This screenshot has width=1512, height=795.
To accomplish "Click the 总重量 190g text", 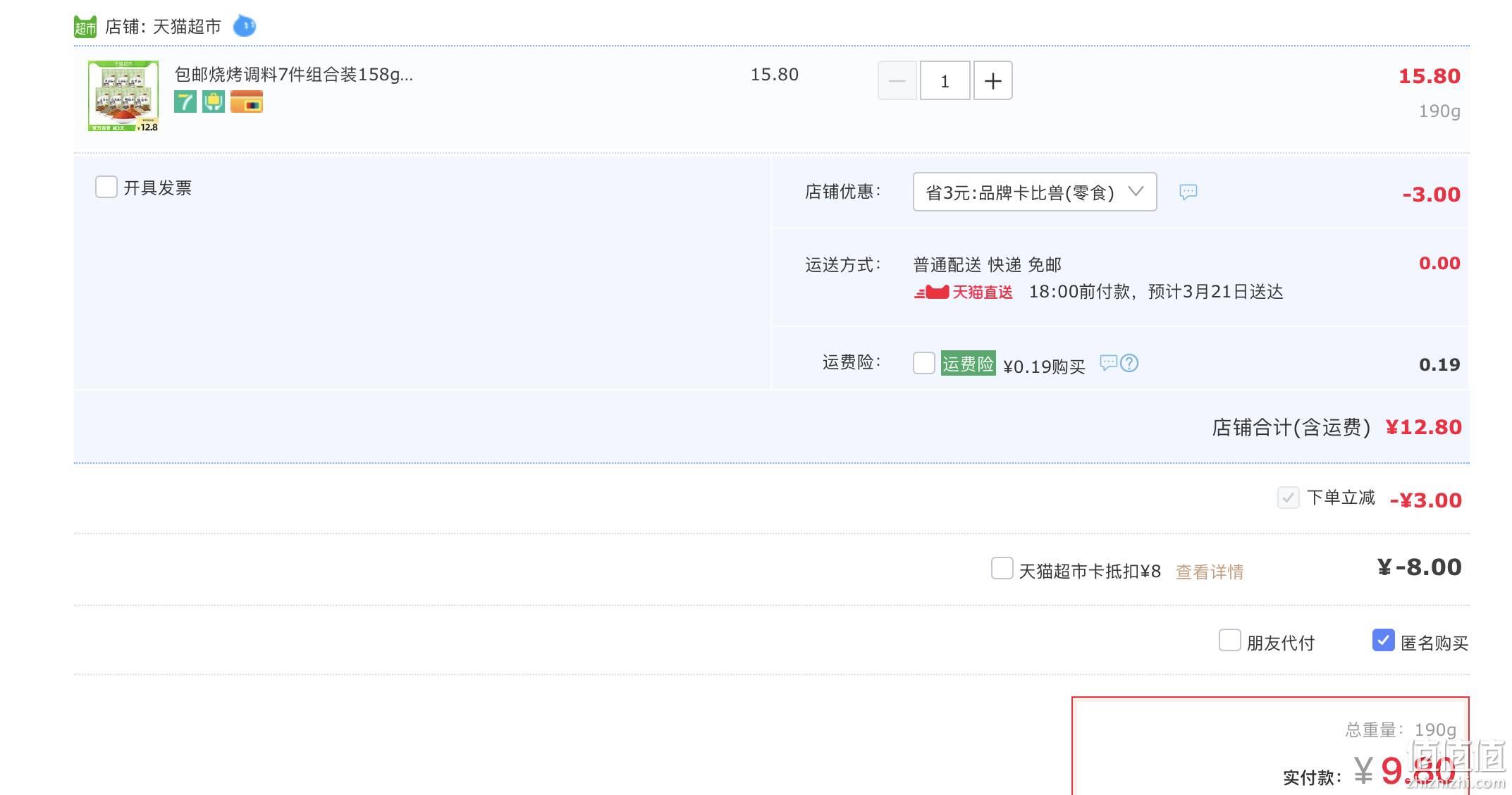I will [x=1401, y=729].
